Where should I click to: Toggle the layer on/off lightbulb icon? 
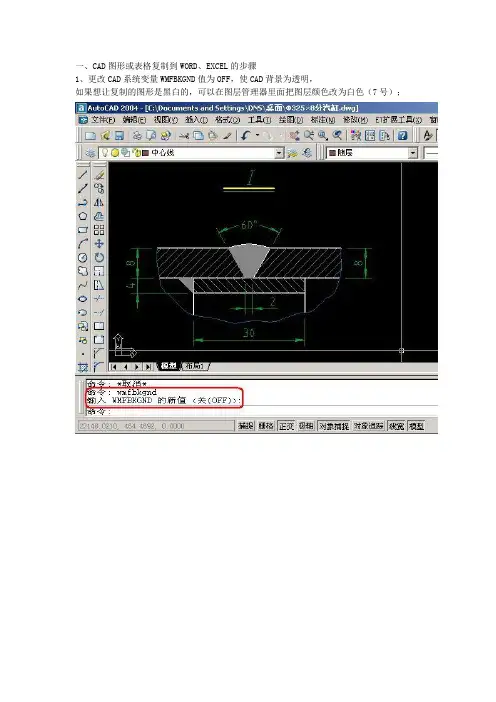click(105, 153)
